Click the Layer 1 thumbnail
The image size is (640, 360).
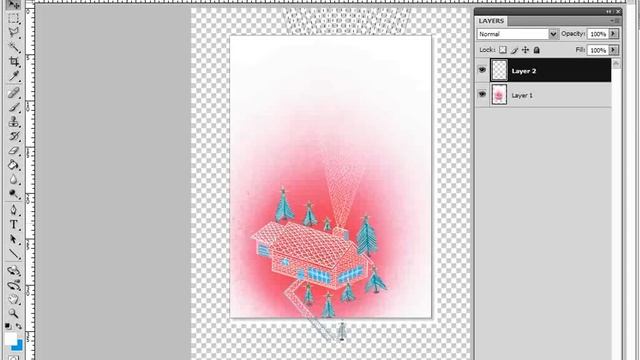[499, 95]
